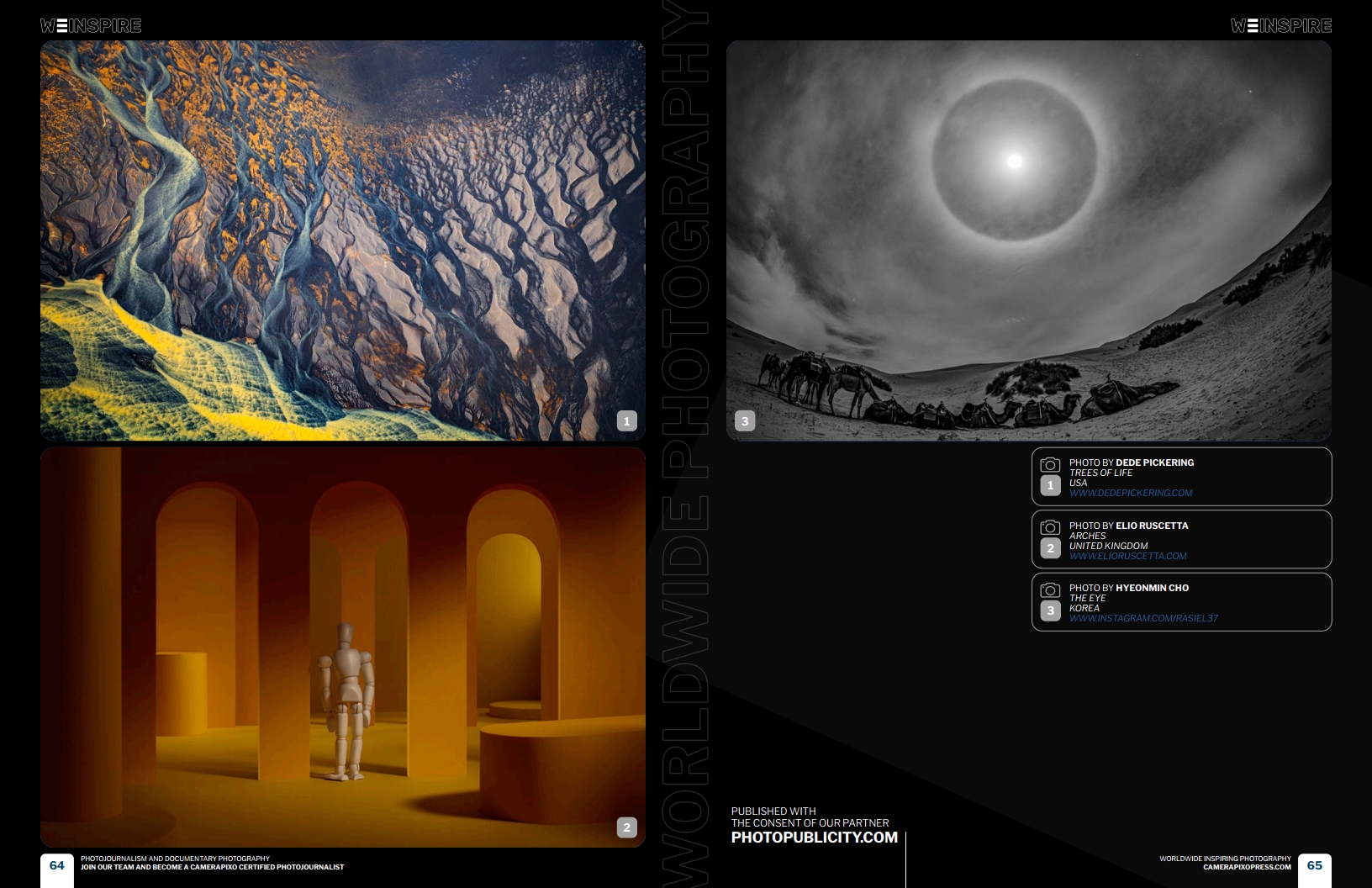Click CAMERAPIXOPRESS.COM in the footer

(x=1247, y=867)
